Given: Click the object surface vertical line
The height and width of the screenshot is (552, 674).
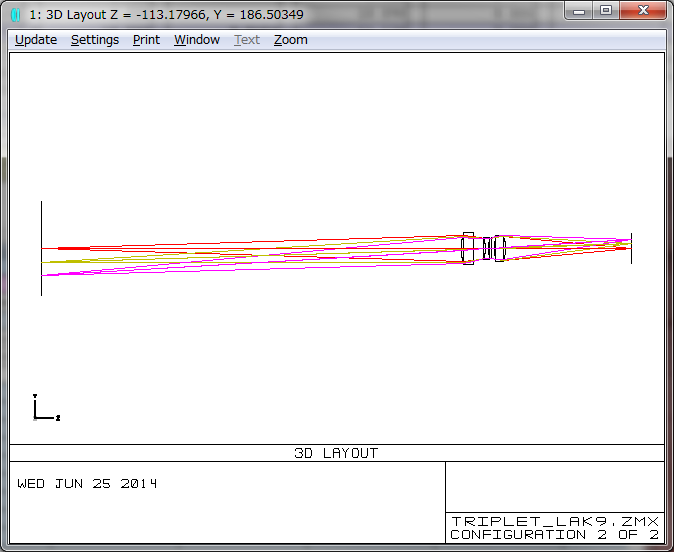Looking at the screenshot, I should pyautogui.click(x=41, y=248).
